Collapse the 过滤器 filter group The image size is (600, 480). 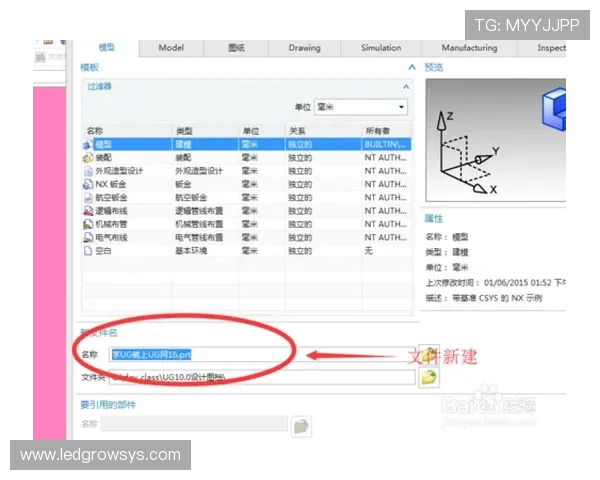[x=406, y=87]
